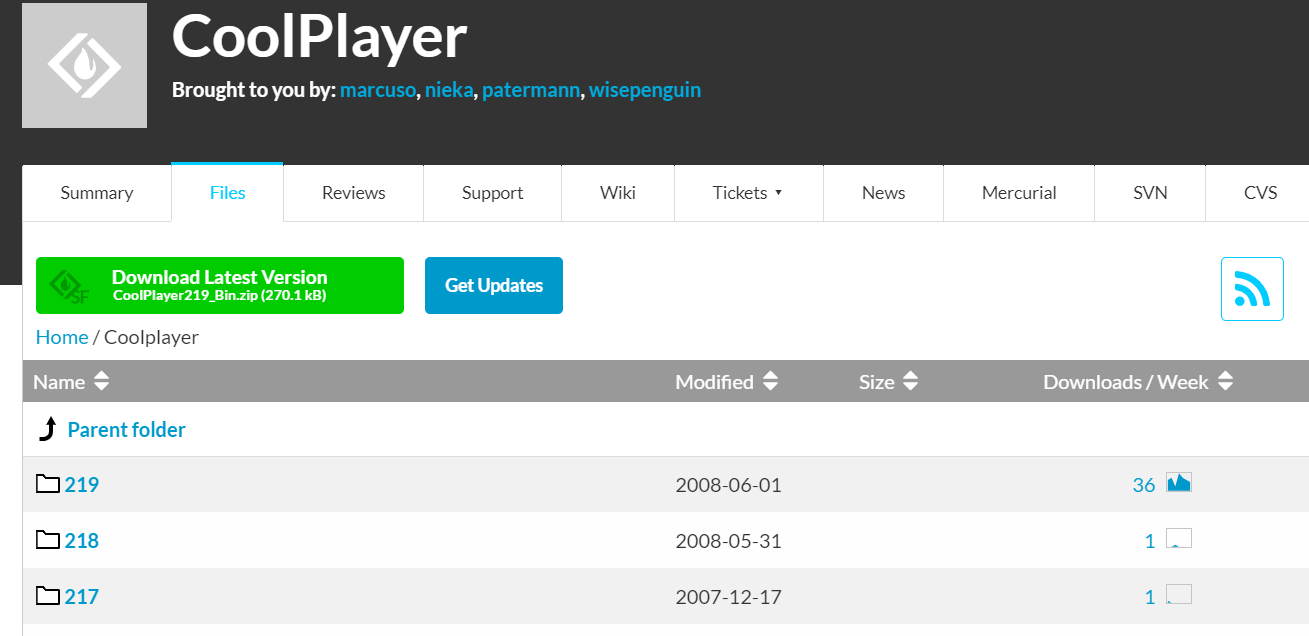Open the Mercurial tab

click(x=1019, y=193)
